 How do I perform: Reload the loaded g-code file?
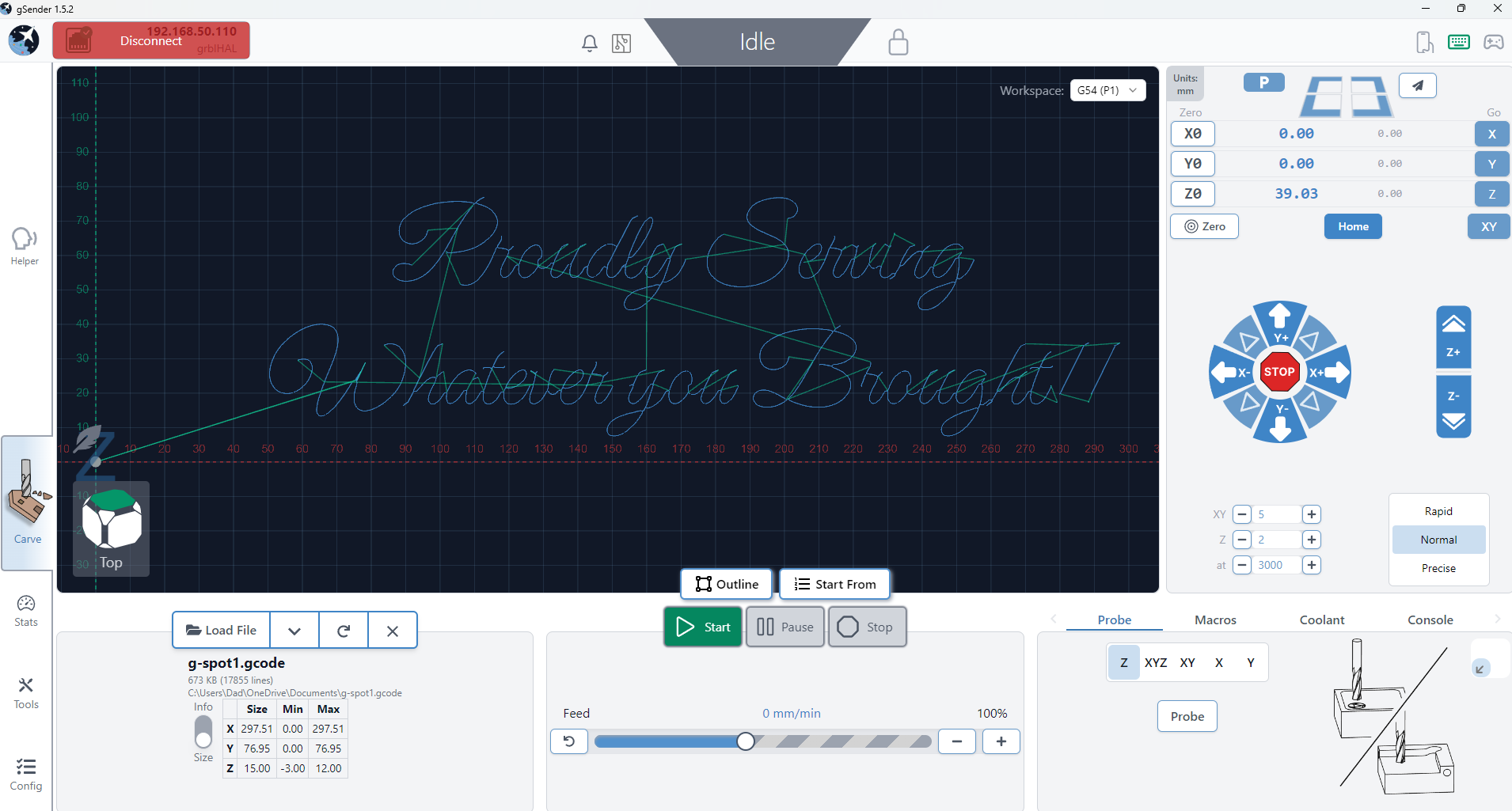pos(344,631)
